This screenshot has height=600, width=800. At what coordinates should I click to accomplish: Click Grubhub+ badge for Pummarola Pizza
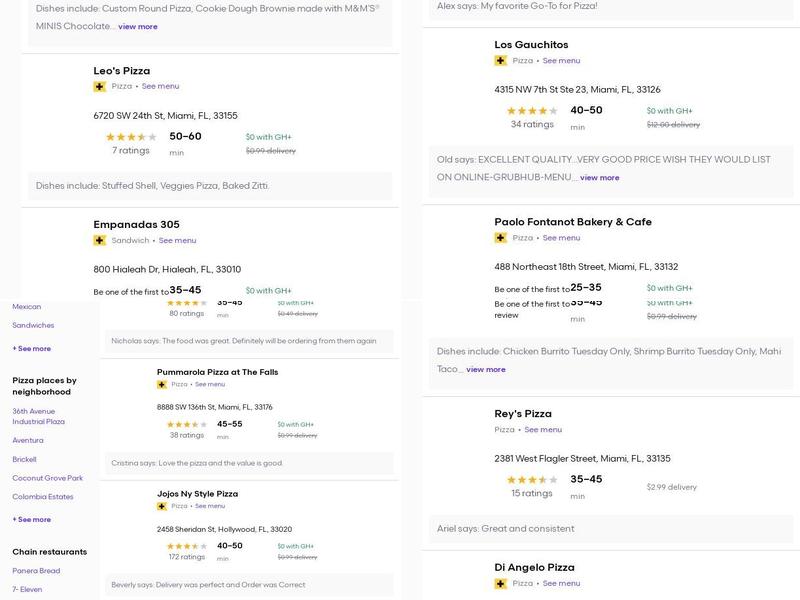click(x=161, y=385)
